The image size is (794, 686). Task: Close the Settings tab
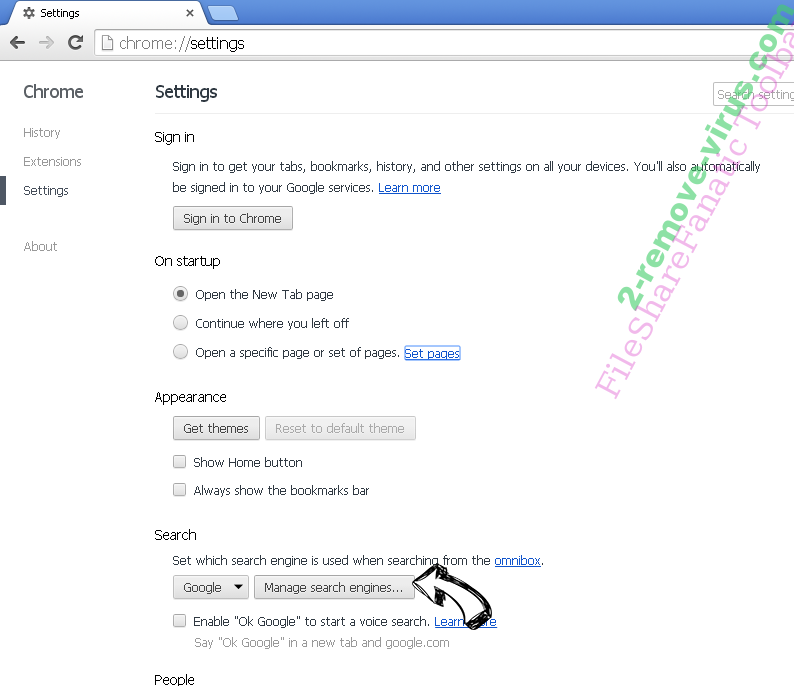[x=190, y=13]
